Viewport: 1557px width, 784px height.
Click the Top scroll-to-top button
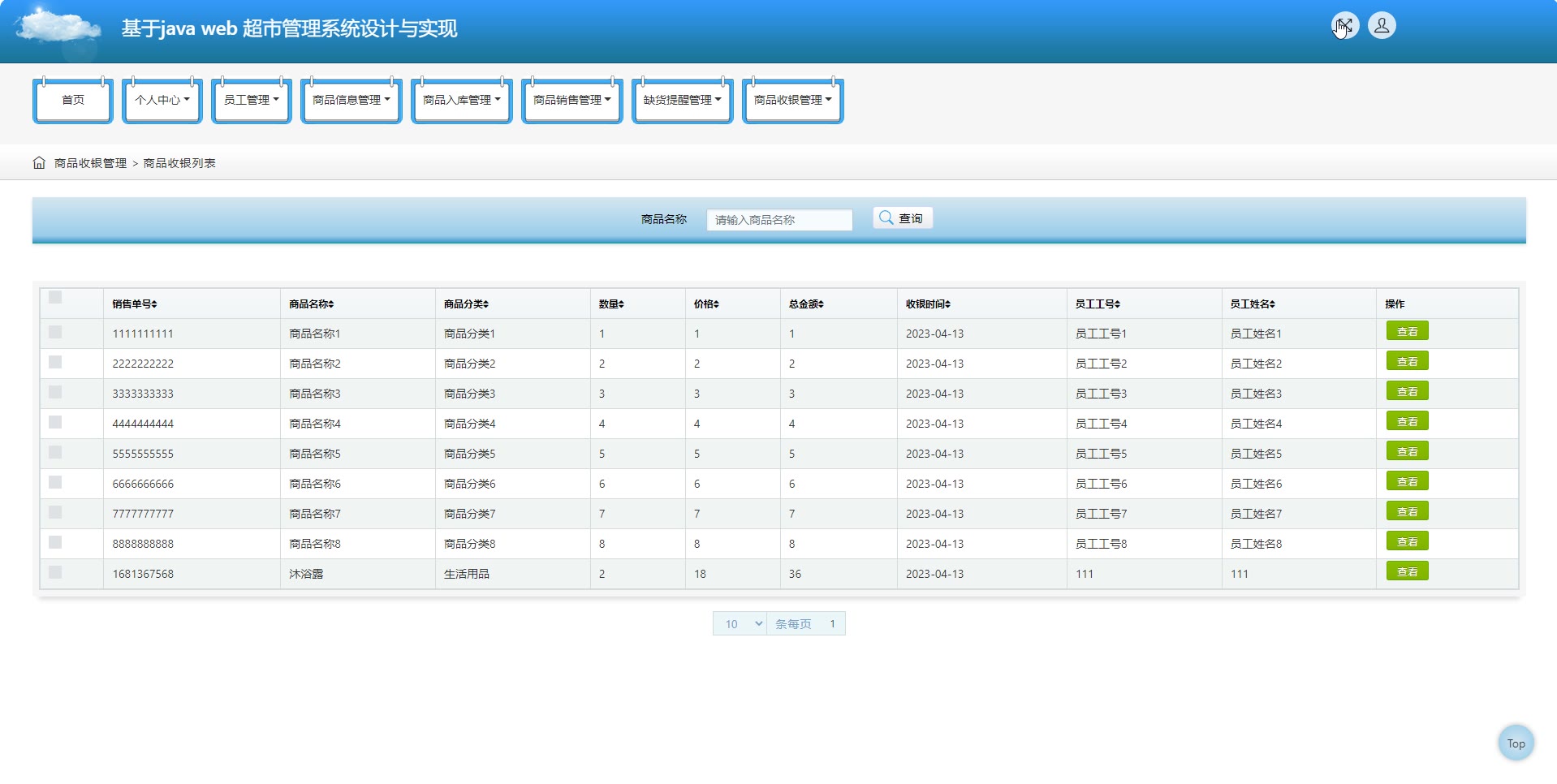pyautogui.click(x=1515, y=743)
